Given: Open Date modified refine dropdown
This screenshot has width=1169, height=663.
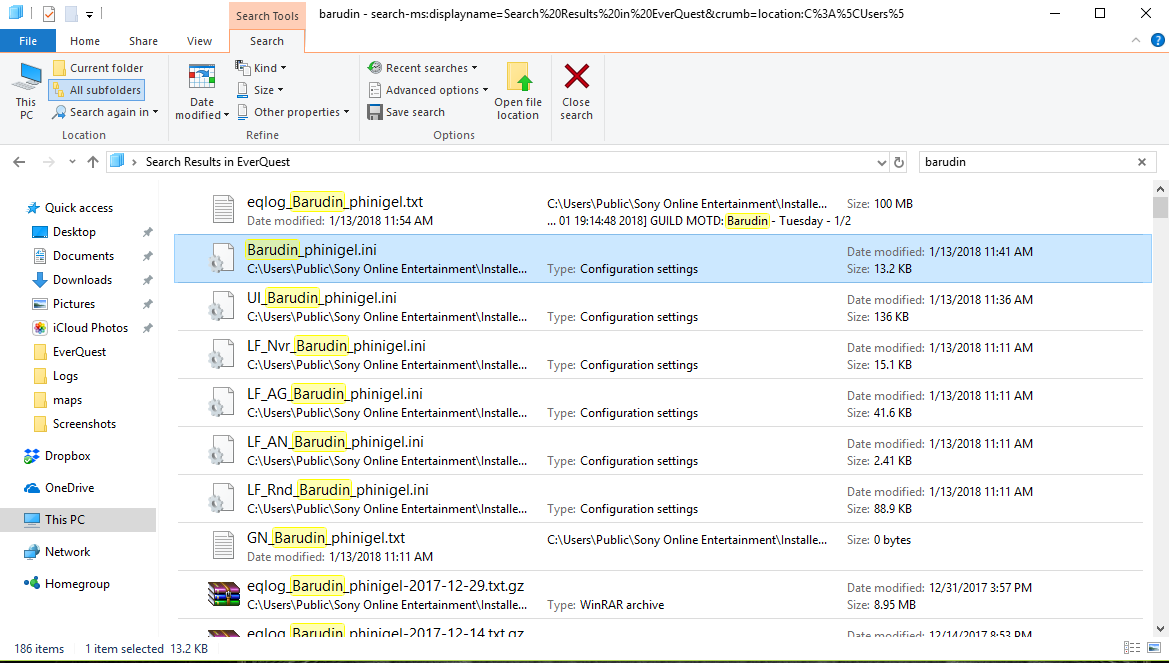Looking at the screenshot, I should click(201, 91).
